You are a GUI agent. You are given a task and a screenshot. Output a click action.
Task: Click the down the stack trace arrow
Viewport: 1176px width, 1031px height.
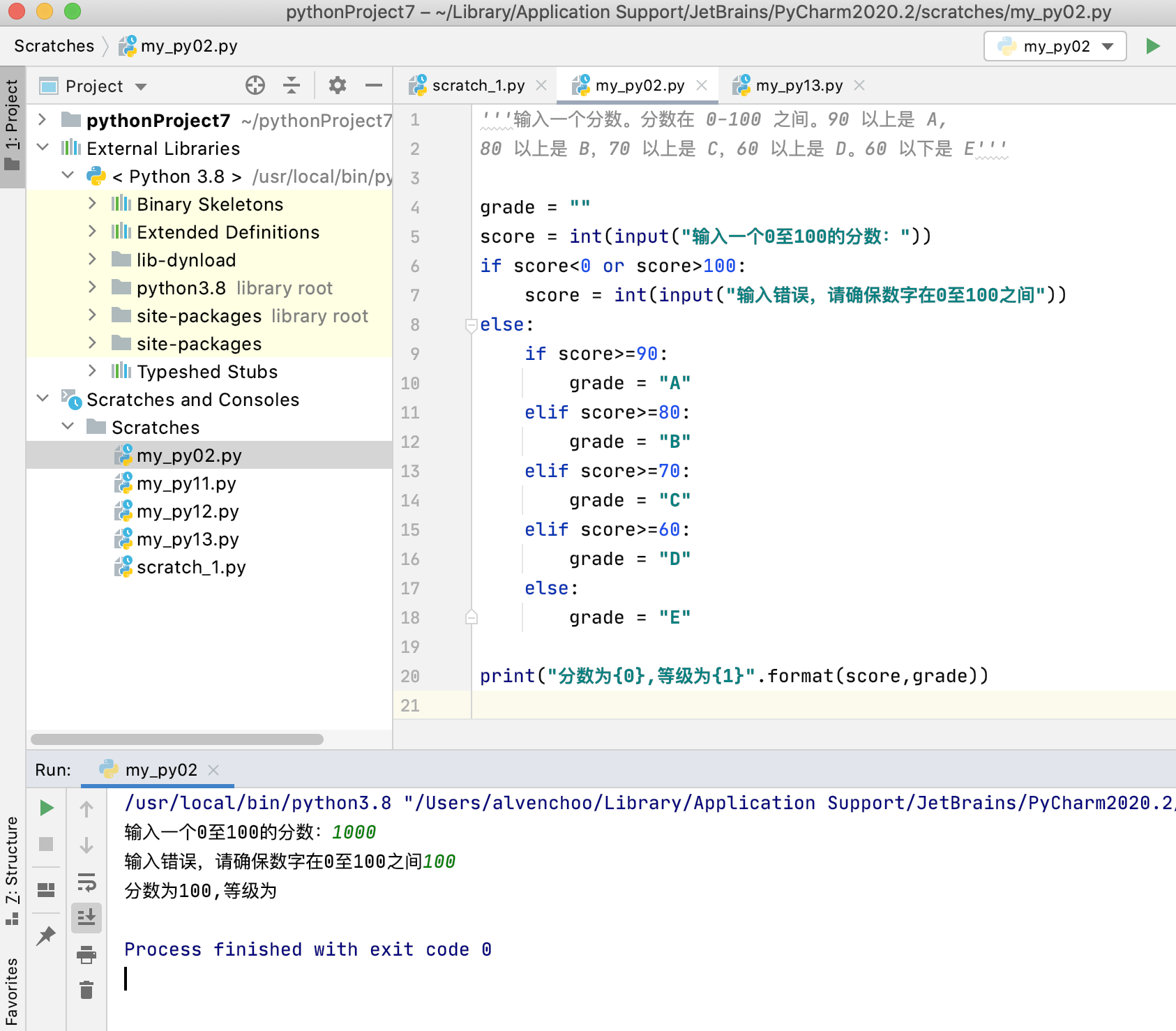click(86, 845)
